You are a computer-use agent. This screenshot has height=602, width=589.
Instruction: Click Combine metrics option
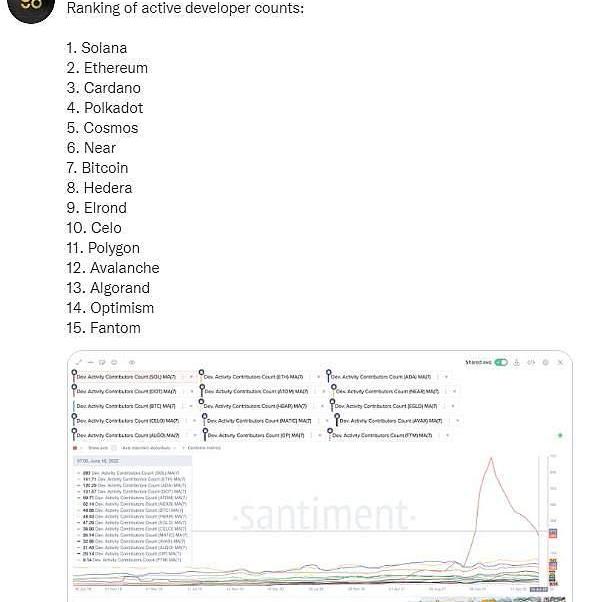point(204,448)
